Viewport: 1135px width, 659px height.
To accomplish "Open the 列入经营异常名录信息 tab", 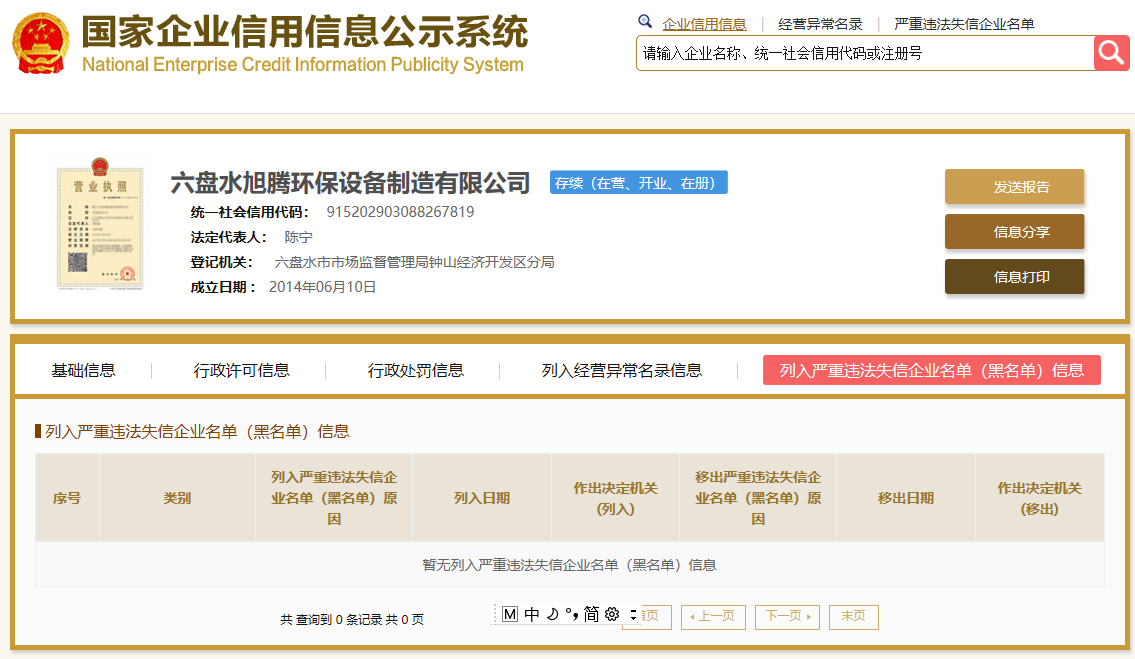I will click(622, 371).
